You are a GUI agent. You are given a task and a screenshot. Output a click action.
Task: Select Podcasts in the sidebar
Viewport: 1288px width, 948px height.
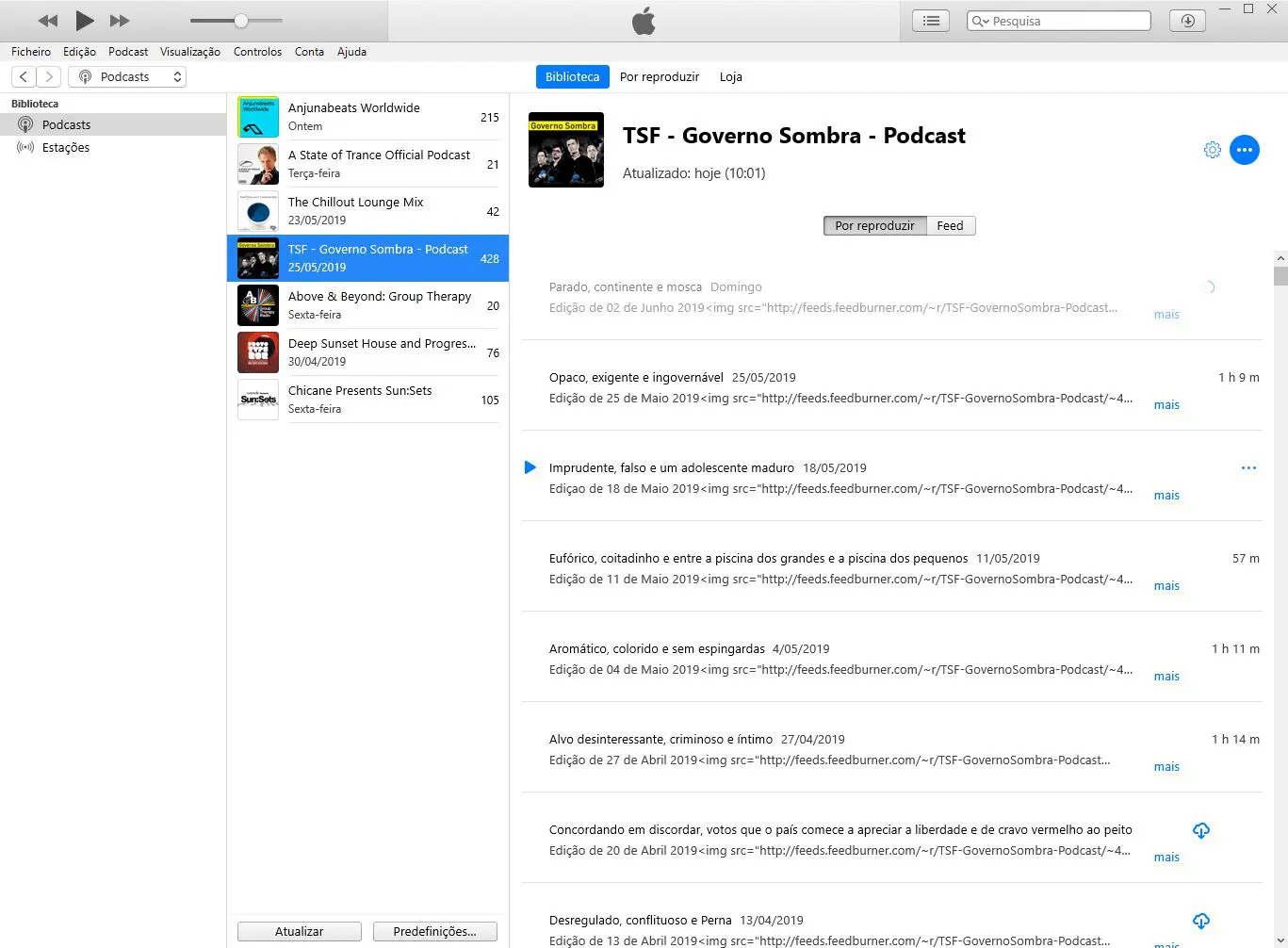[x=113, y=124]
